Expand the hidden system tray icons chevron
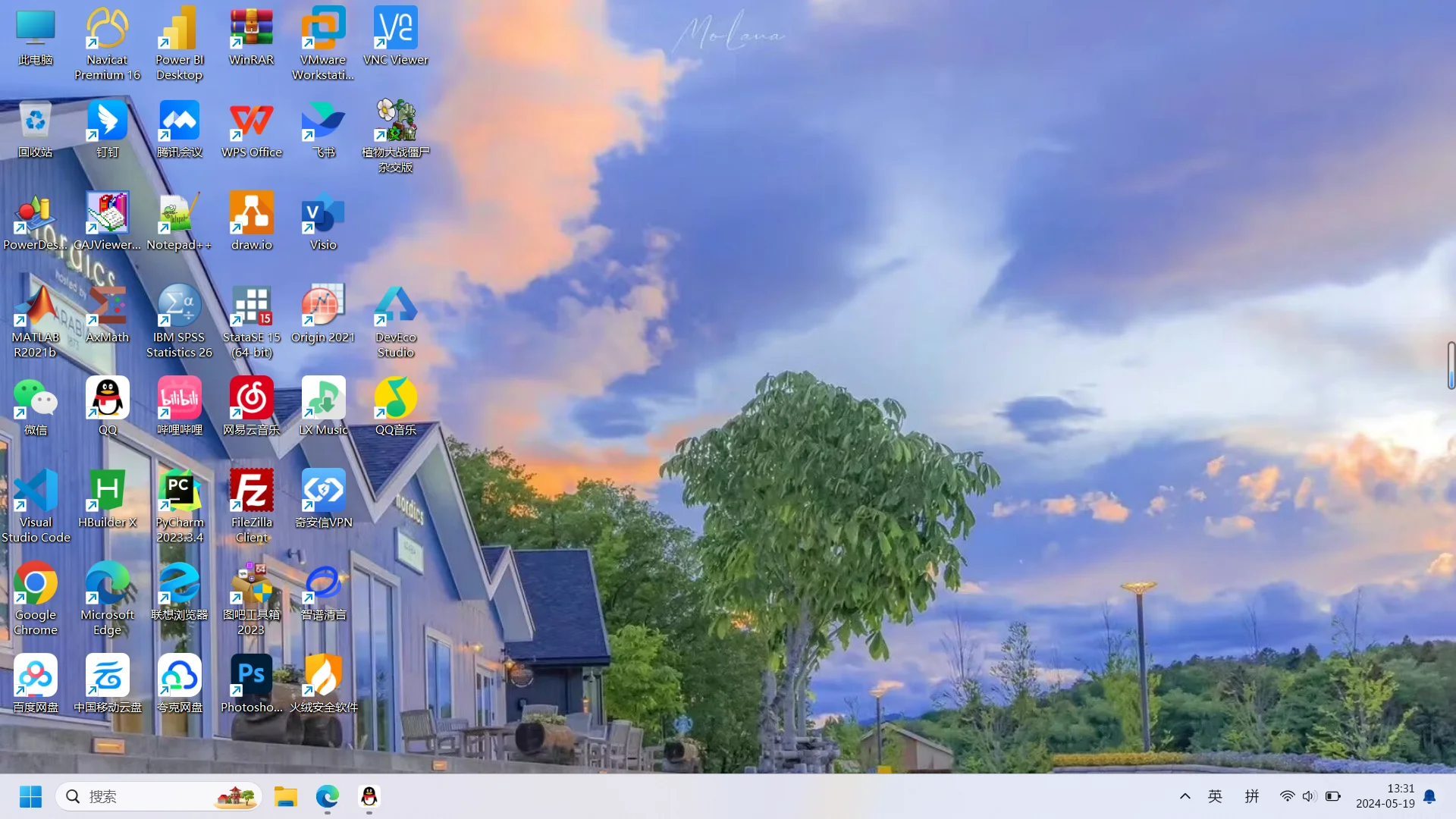The width and height of the screenshot is (1456, 819). tap(1185, 796)
